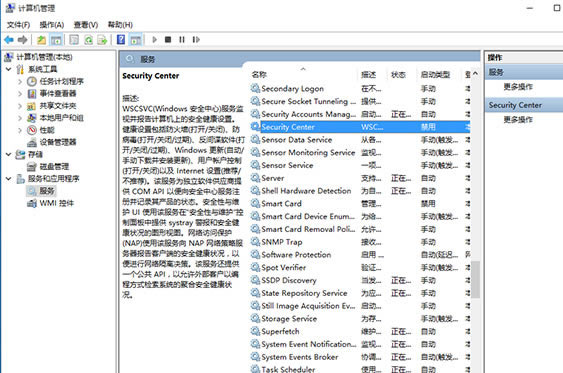
Task: Select the Shell Hardware Detection row
Action: coord(360,191)
